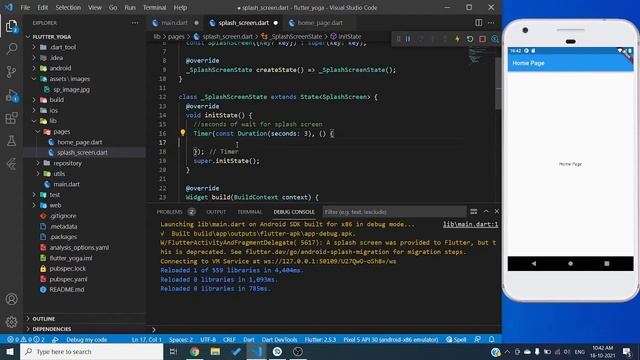This screenshot has height=360, width=640.
Task: Open the Search view in activity bar
Action: coord(11,49)
